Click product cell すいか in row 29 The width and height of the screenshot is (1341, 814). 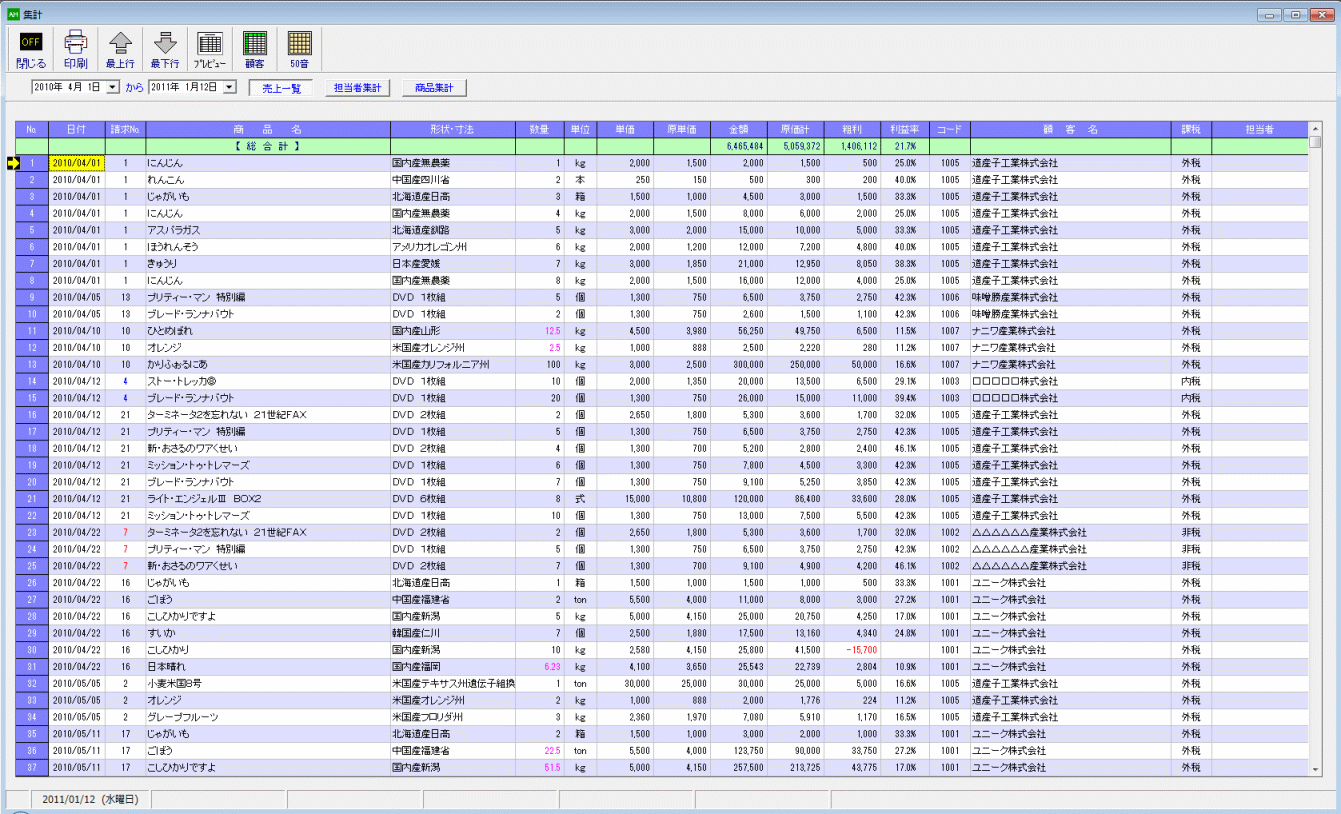click(x=267, y=633)
